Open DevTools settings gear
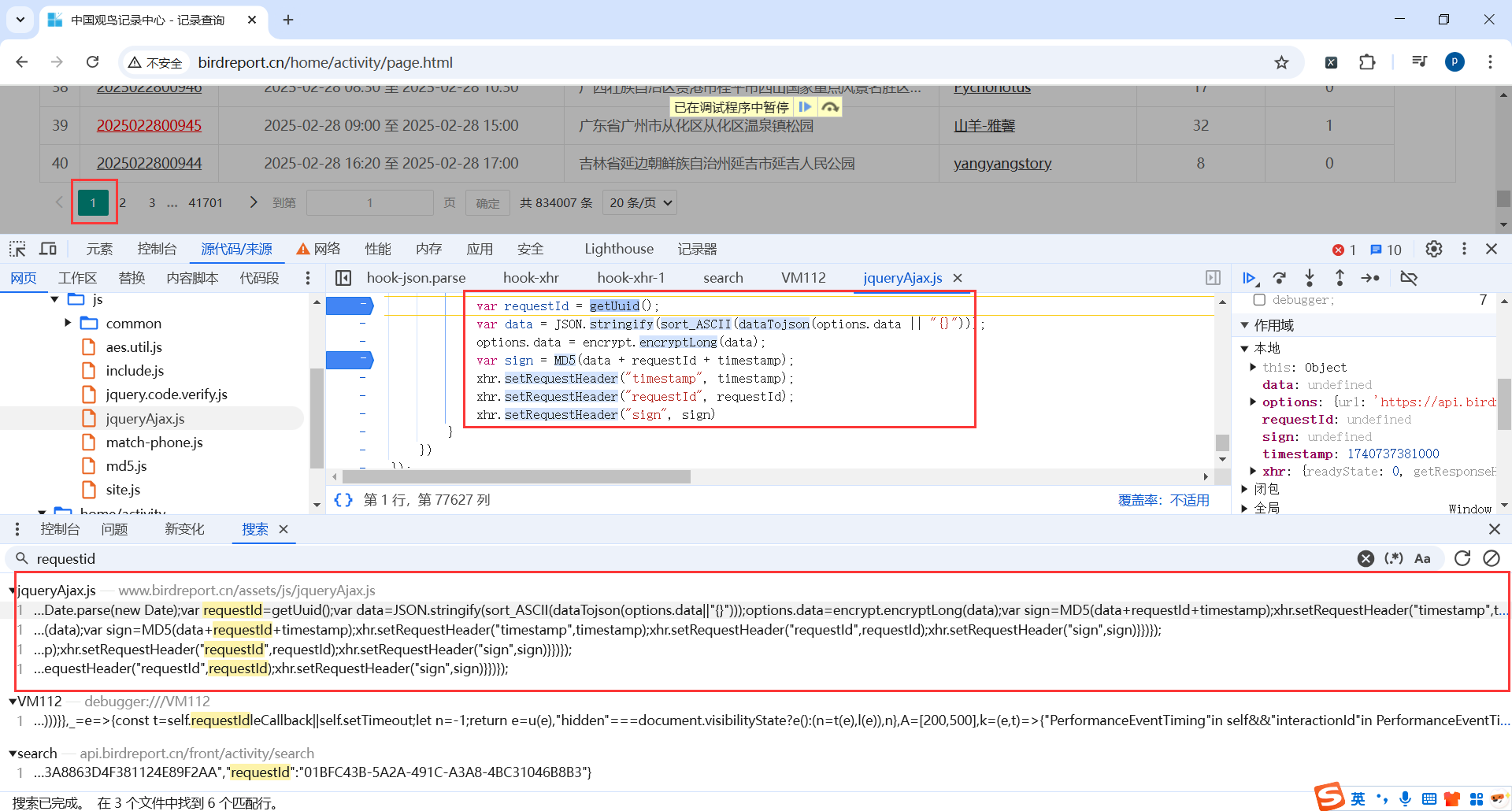The image size is (1512, 811). 1434,250
